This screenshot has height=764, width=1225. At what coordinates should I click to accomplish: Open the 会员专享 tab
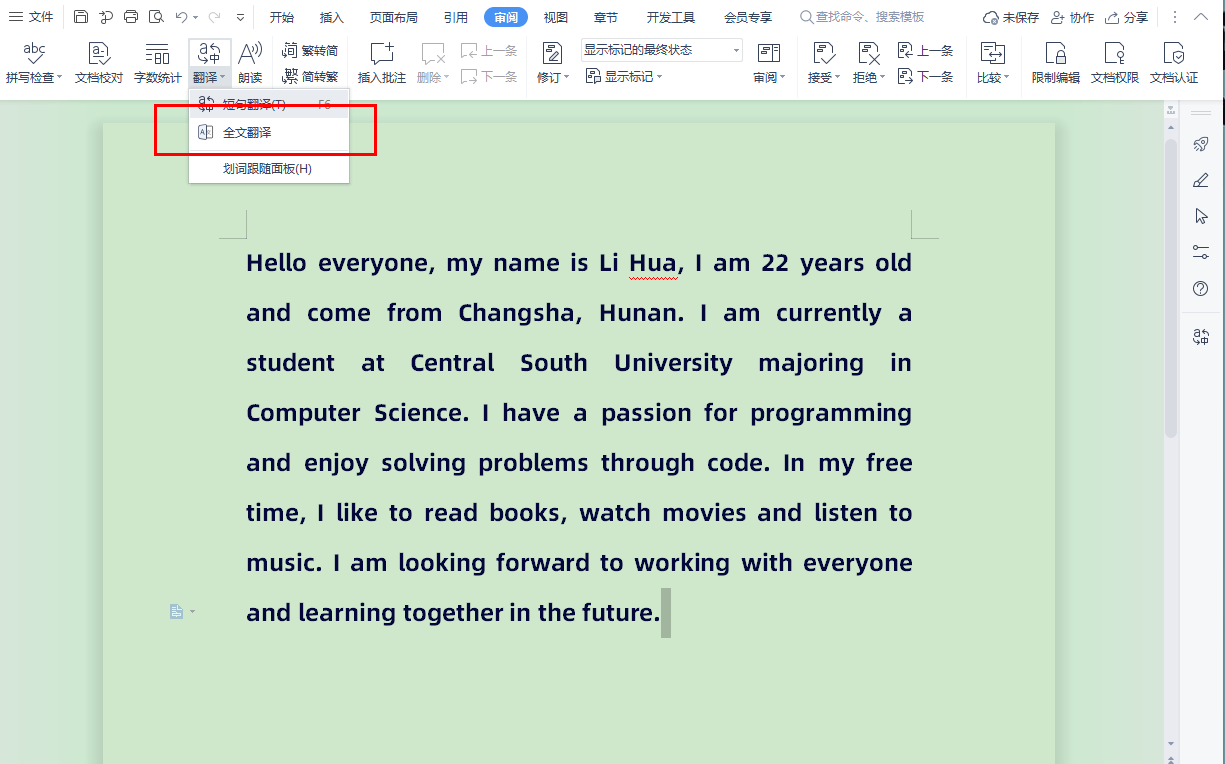748,17
